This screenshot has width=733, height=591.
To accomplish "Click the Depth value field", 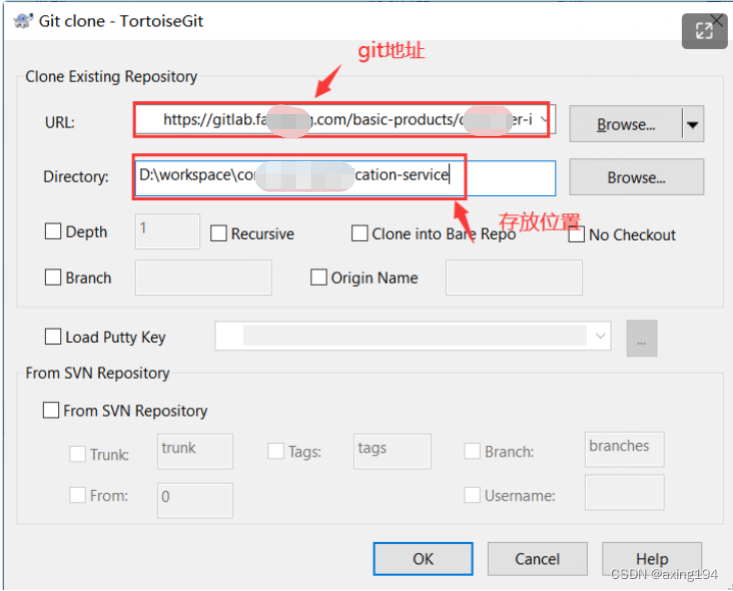I will coord(167,231).
